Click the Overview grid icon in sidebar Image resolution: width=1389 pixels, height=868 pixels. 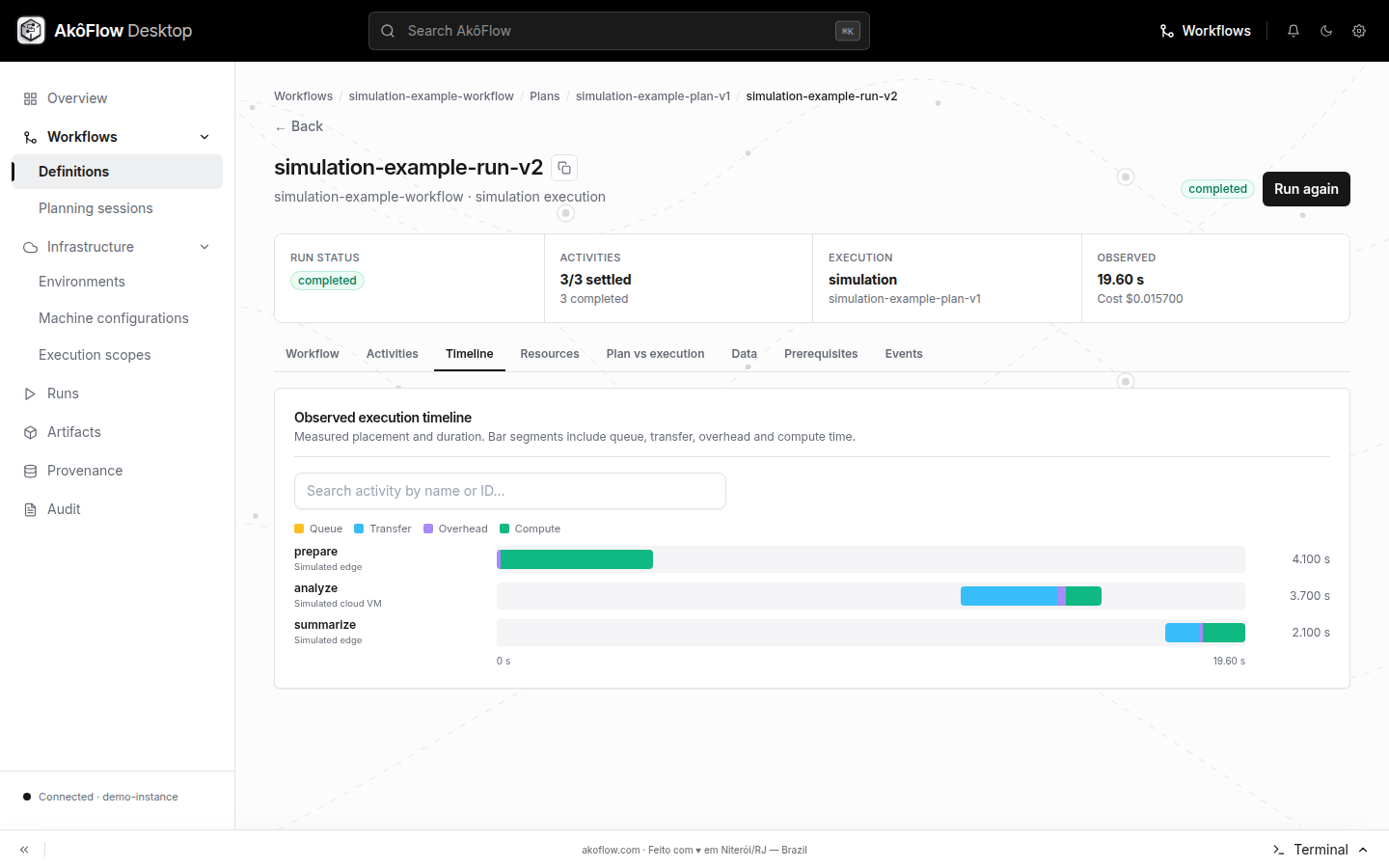30,98
